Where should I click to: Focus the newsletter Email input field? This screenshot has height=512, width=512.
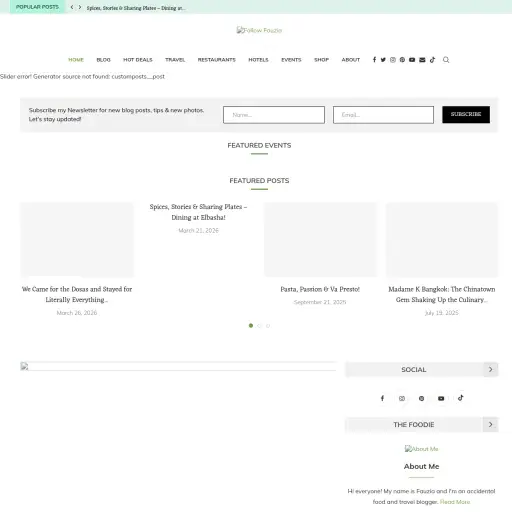pos(383,115)
